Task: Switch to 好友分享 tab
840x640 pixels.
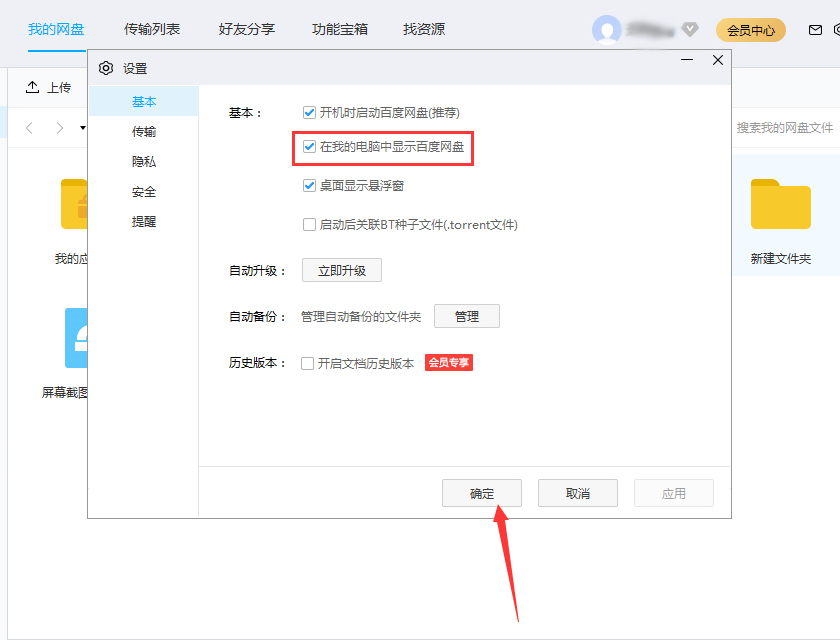Action: (246, 29)
